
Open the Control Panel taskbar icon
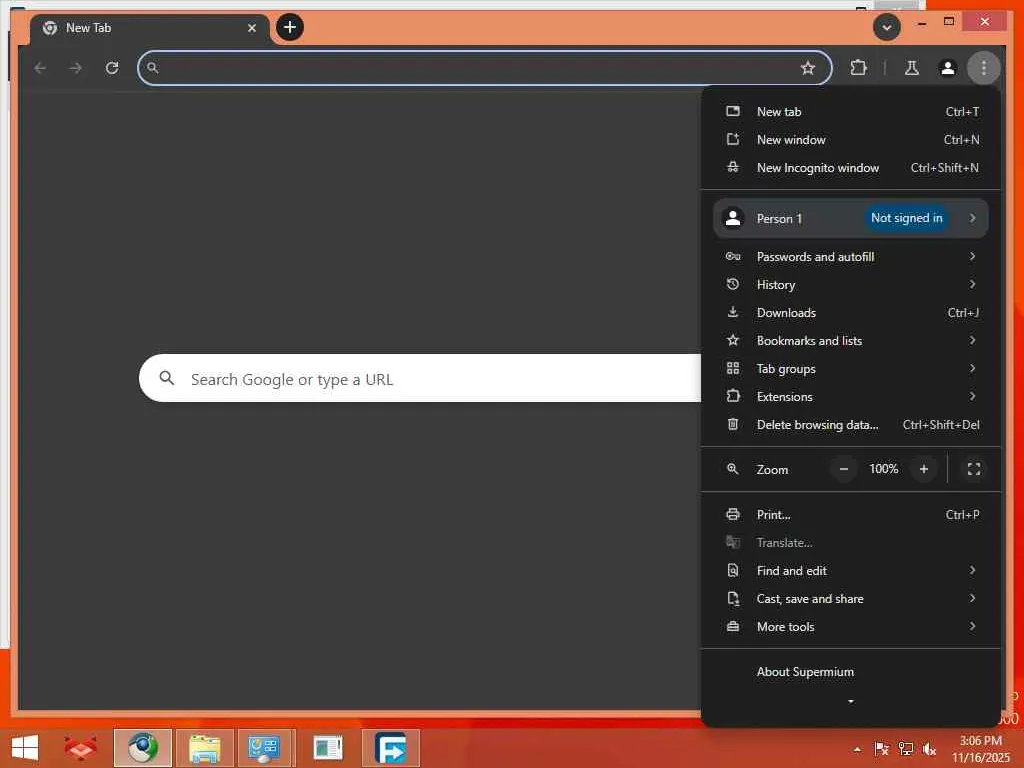[x=266, y=748]
